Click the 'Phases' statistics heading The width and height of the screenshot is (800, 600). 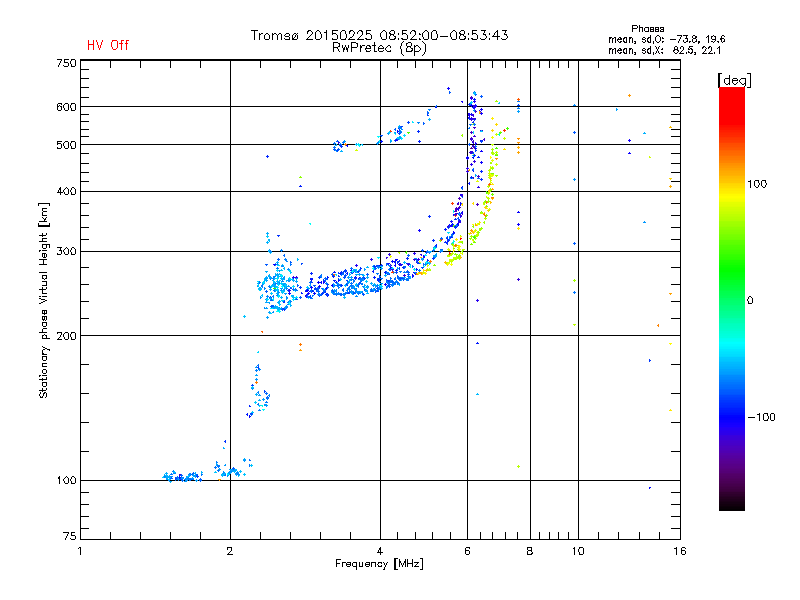[647, 29]
